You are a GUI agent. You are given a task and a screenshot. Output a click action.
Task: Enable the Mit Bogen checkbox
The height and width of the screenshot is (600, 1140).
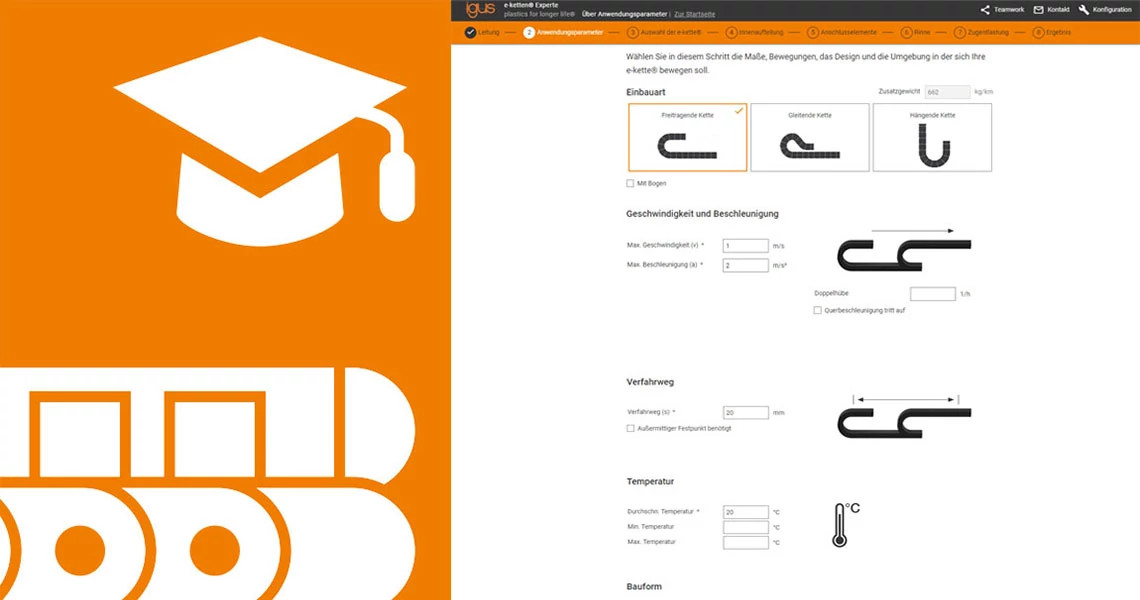point(630,184)
